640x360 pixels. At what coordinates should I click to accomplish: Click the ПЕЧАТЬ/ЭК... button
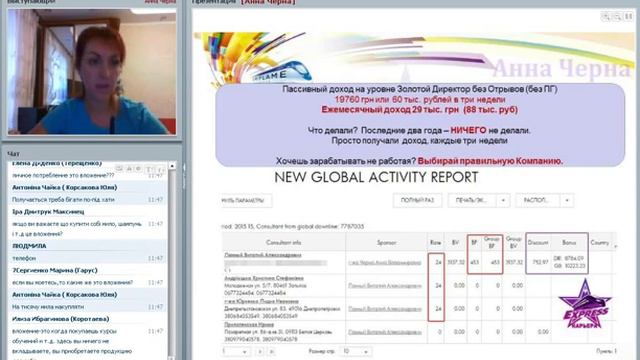(x=472, y=200)
